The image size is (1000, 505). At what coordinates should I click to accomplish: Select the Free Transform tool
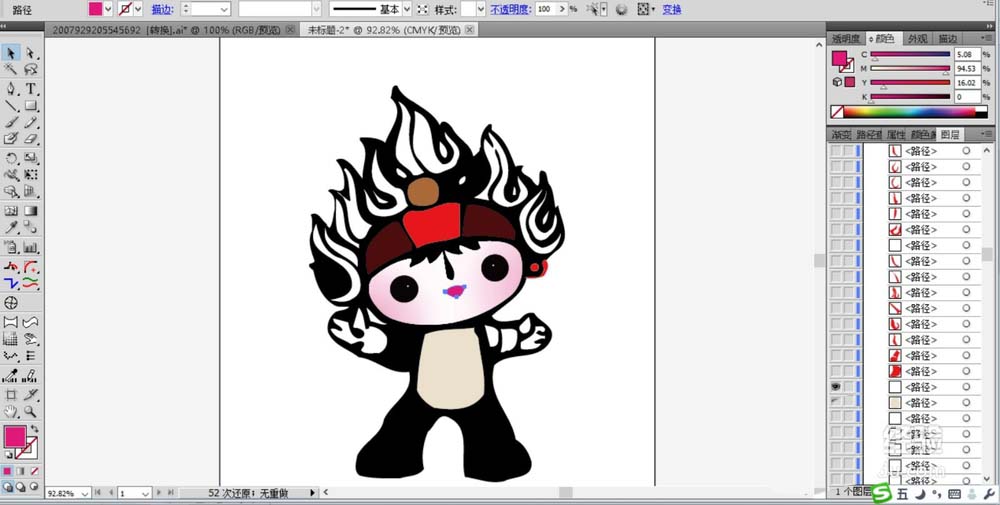[x=30, y=174]
